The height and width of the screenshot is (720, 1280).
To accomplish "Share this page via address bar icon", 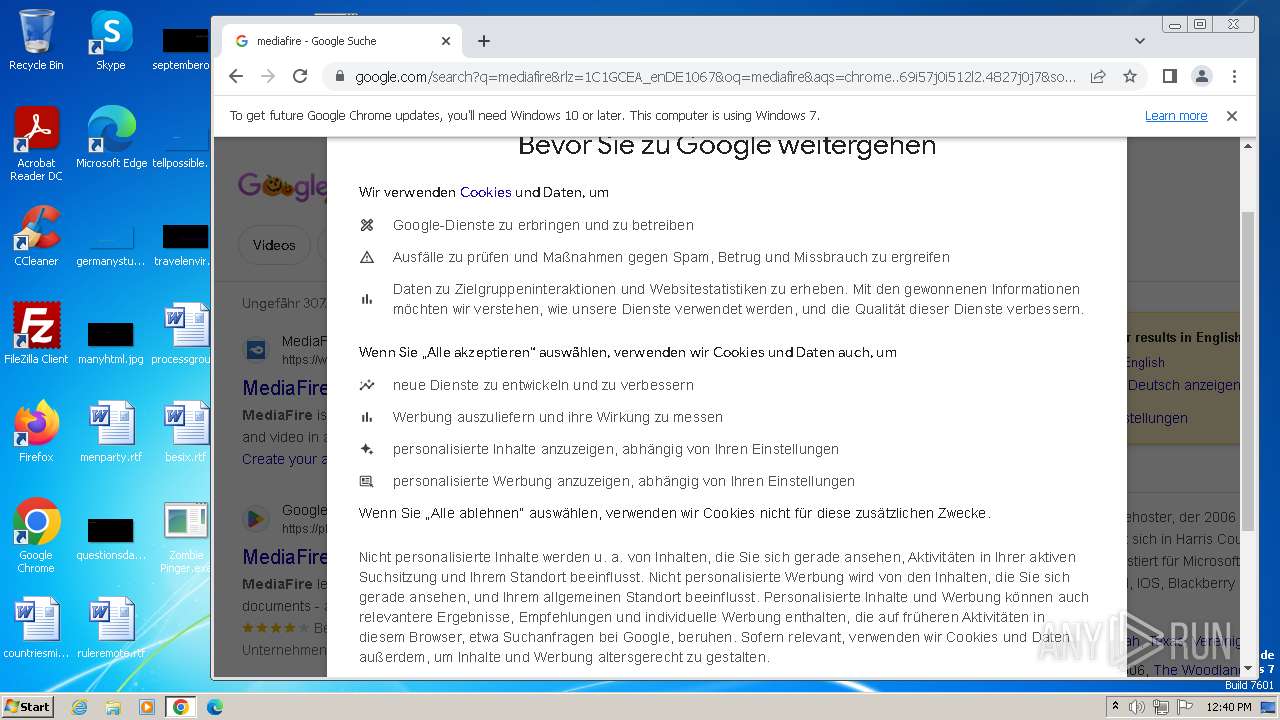I will tap(1098, 76).
